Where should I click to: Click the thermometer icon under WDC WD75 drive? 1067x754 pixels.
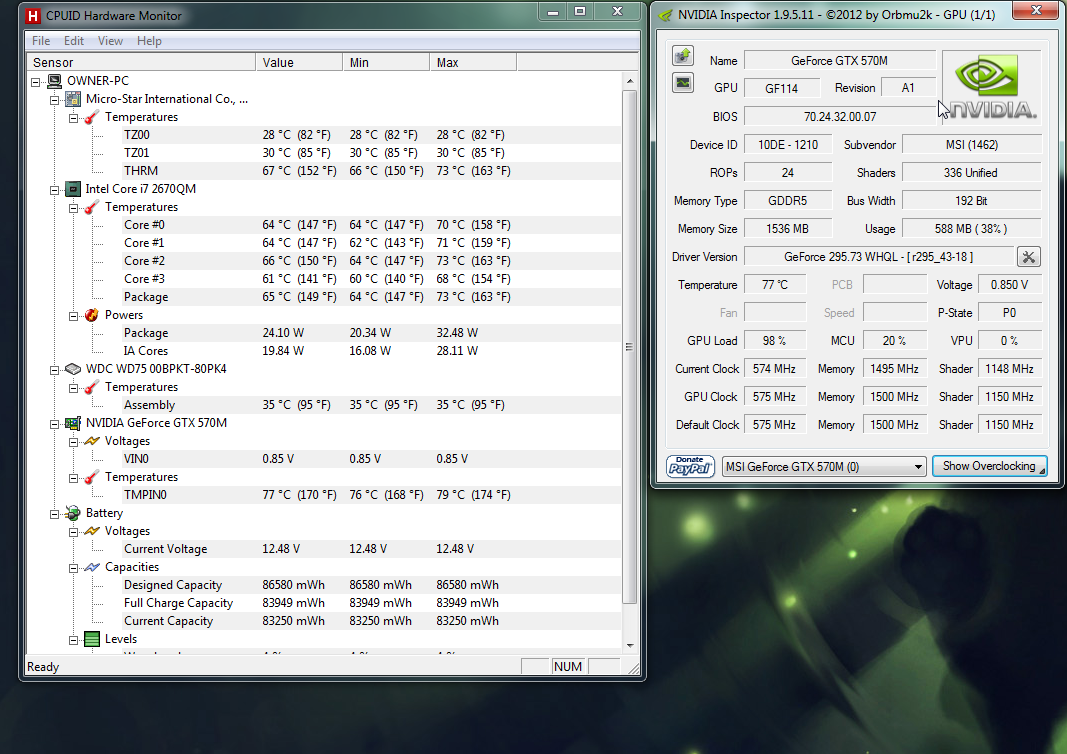(x=92, y=387)
